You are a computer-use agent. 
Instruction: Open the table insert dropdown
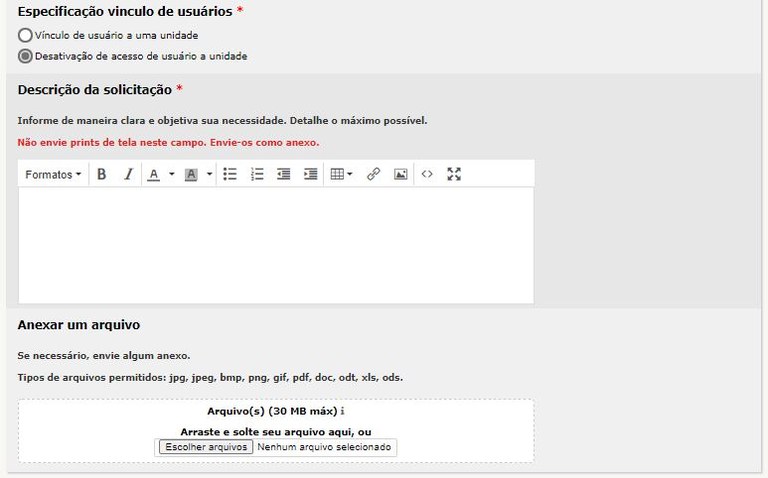click(341, 174)
